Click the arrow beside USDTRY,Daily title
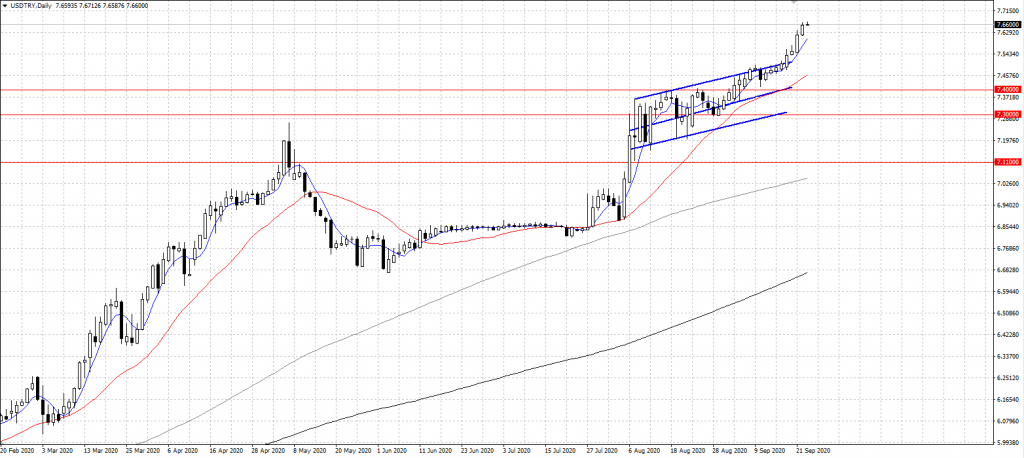Screen dimensions: 1024x458 (5, 5)
